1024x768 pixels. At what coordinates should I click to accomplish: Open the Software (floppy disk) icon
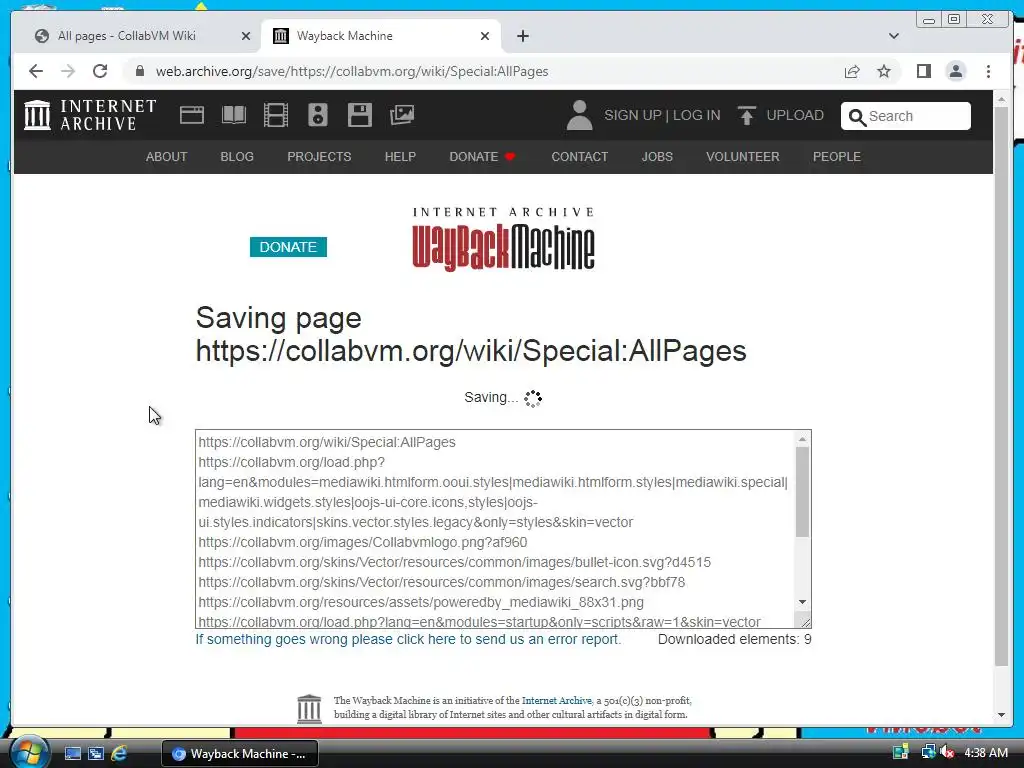360,115
